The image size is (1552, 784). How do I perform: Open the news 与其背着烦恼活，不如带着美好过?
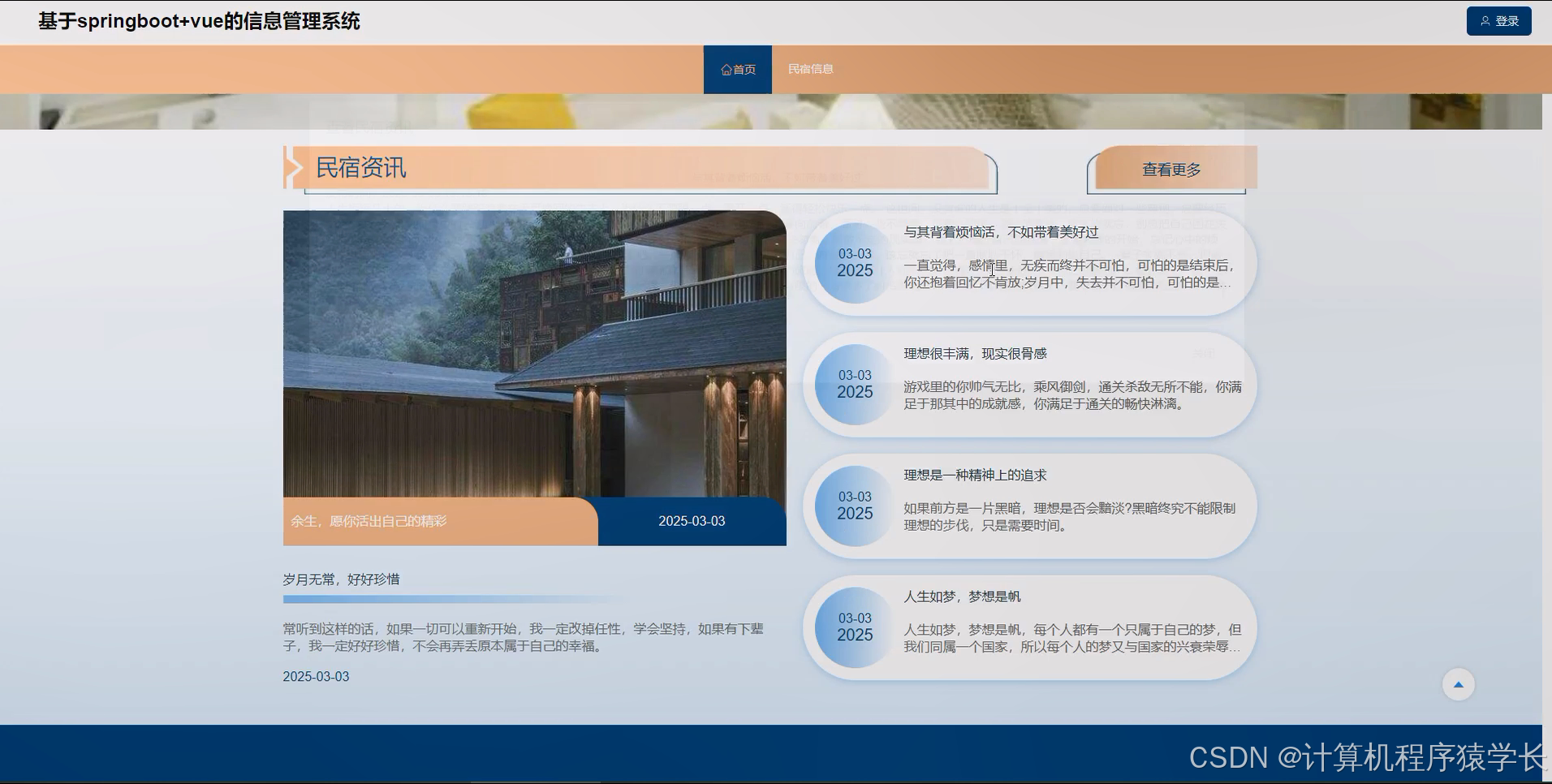1000,232
